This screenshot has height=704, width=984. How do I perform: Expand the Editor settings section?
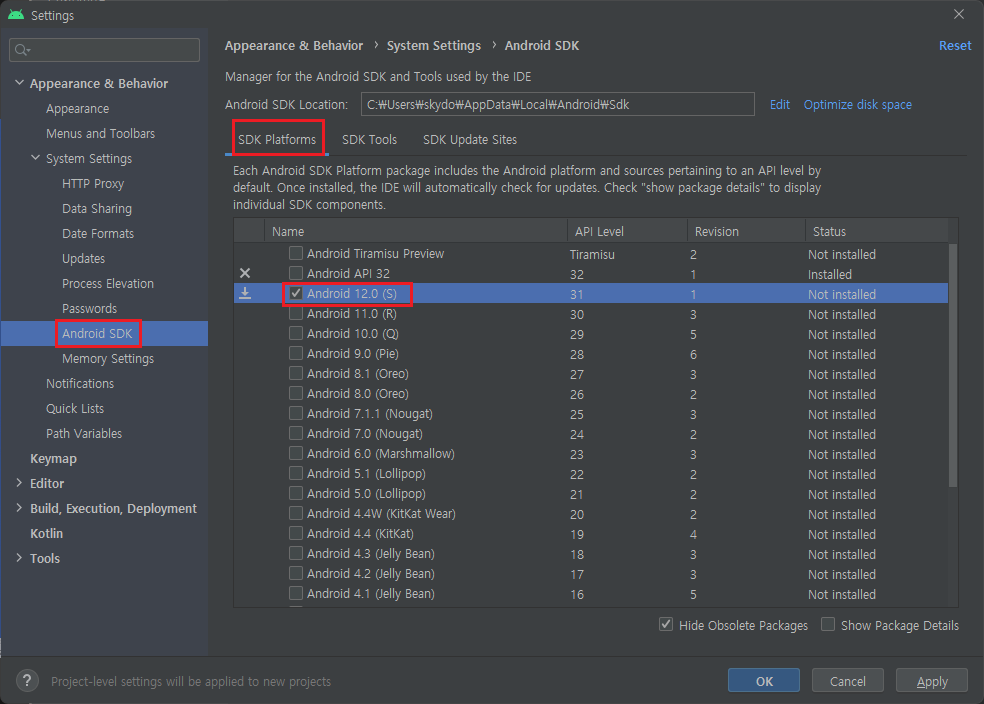pyautogui.click(x=19, y=483)
